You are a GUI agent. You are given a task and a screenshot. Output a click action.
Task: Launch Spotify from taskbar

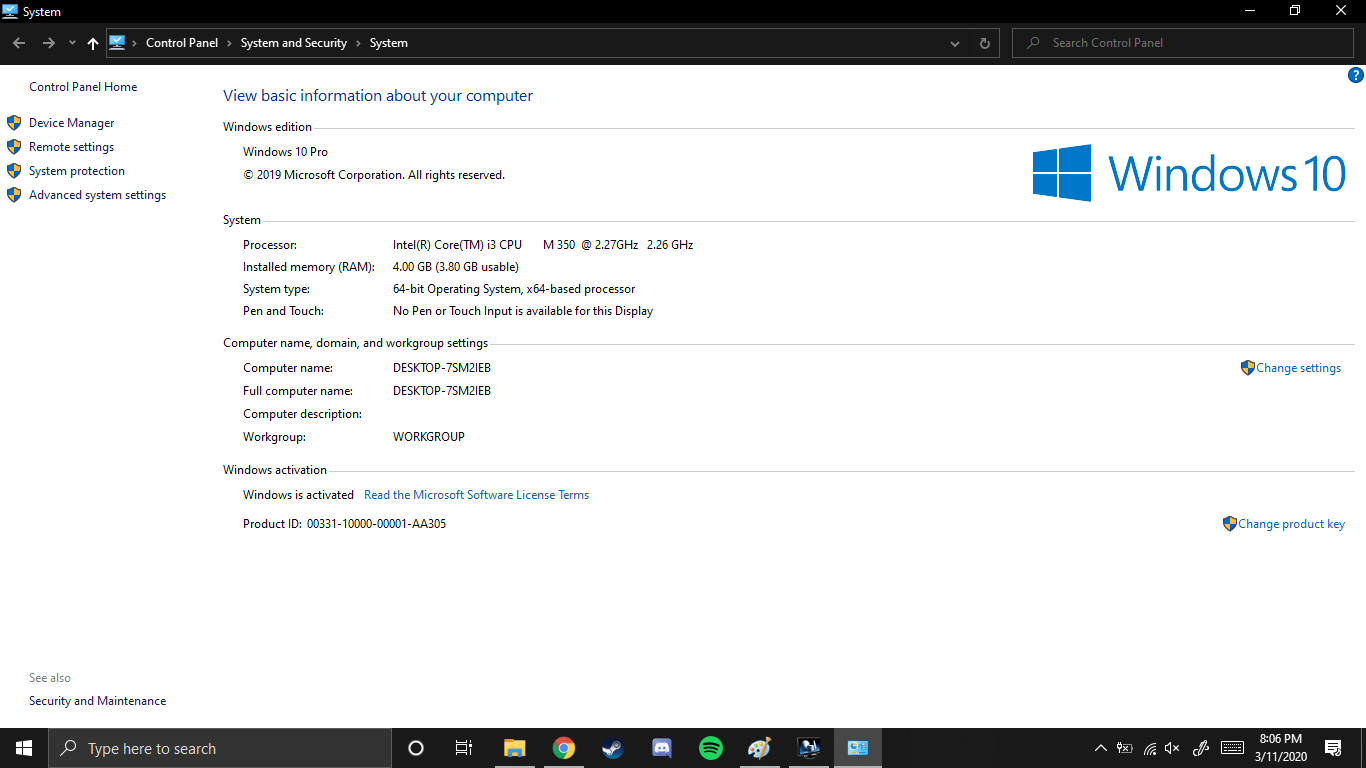pyautogui.click(x=711, y=748)
